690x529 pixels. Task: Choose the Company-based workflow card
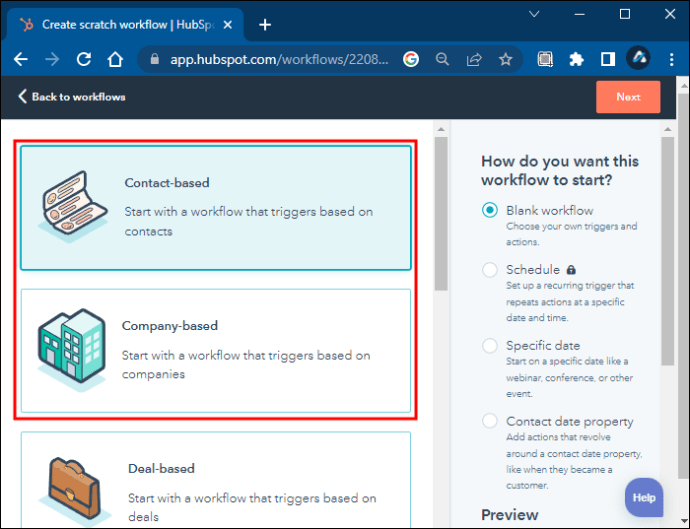[x=216, y=351]
